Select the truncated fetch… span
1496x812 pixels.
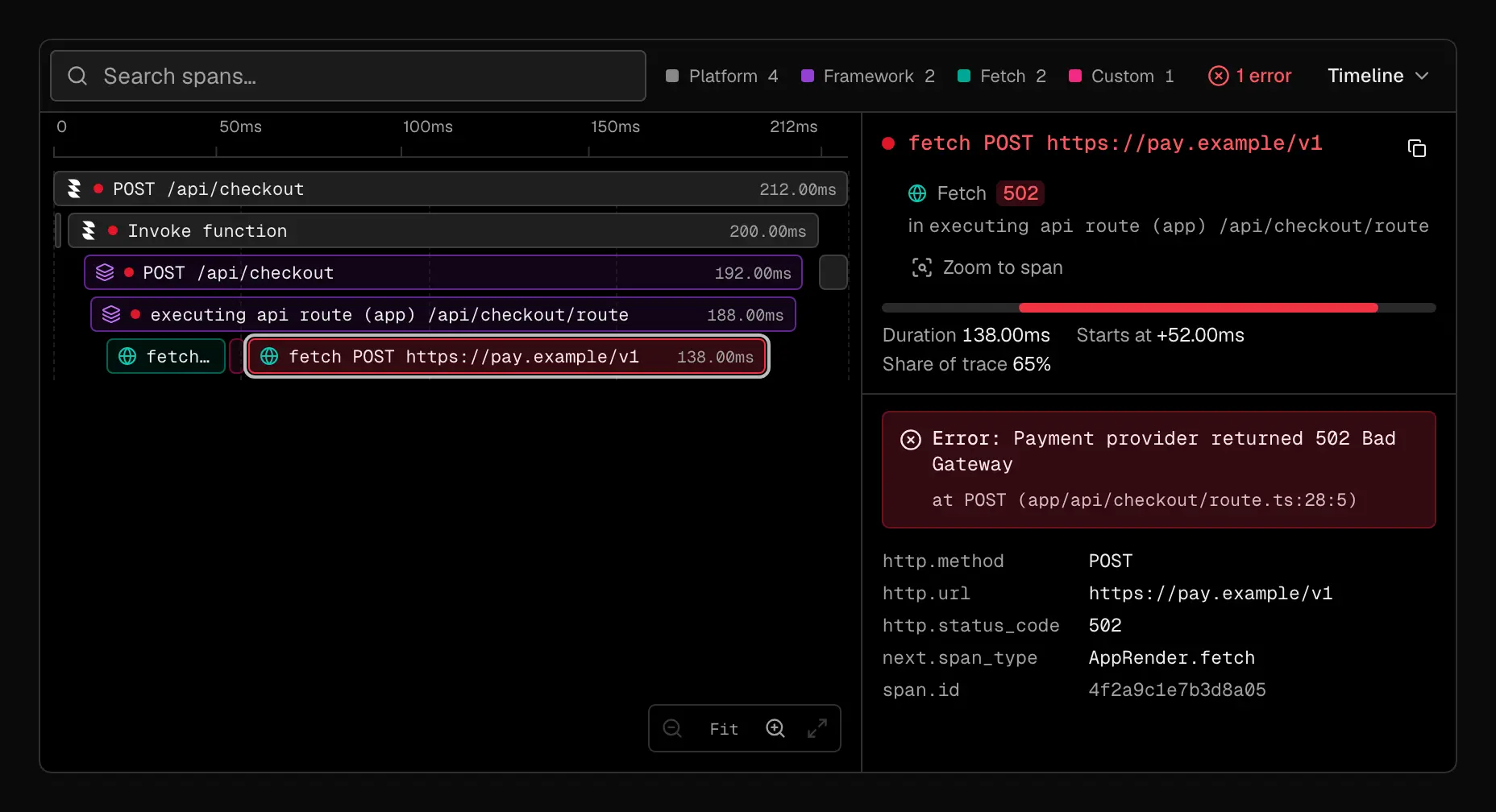point(166,356)
